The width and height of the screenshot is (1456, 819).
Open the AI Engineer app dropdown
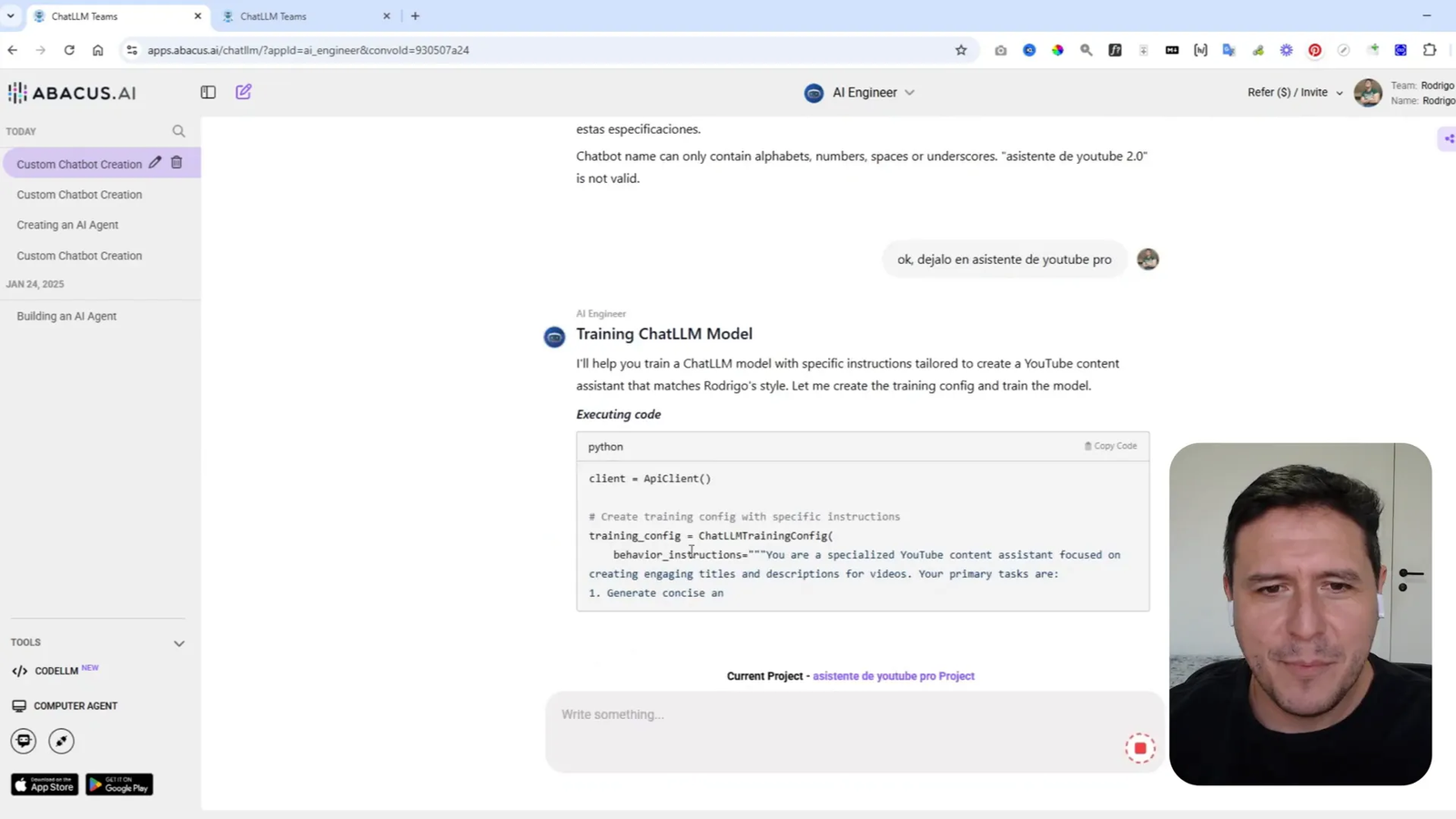pos(909,92)
